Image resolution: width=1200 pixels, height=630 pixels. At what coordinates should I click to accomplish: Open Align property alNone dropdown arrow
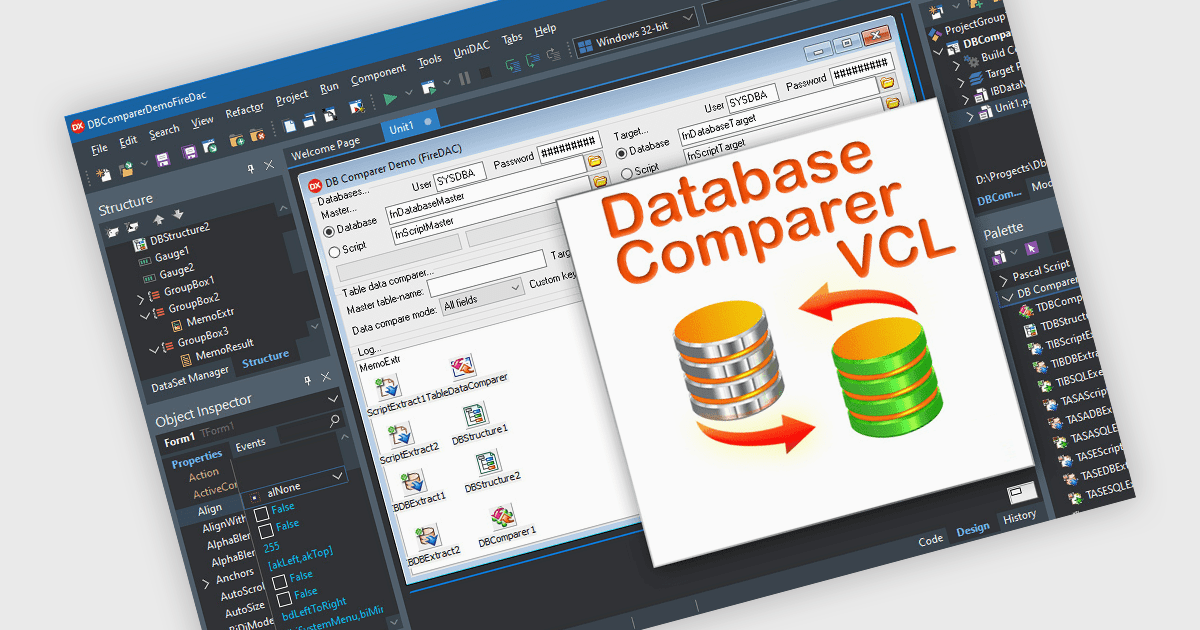click(336, 475)
